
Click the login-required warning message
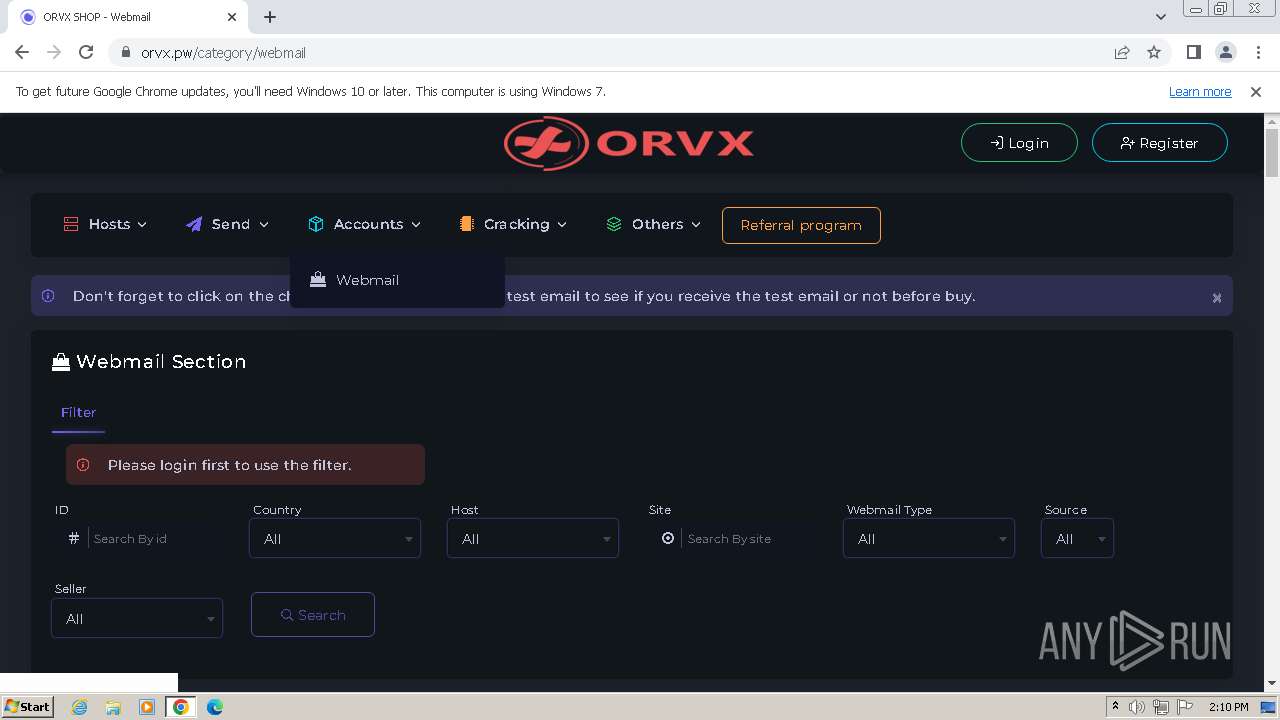(245, 465)
